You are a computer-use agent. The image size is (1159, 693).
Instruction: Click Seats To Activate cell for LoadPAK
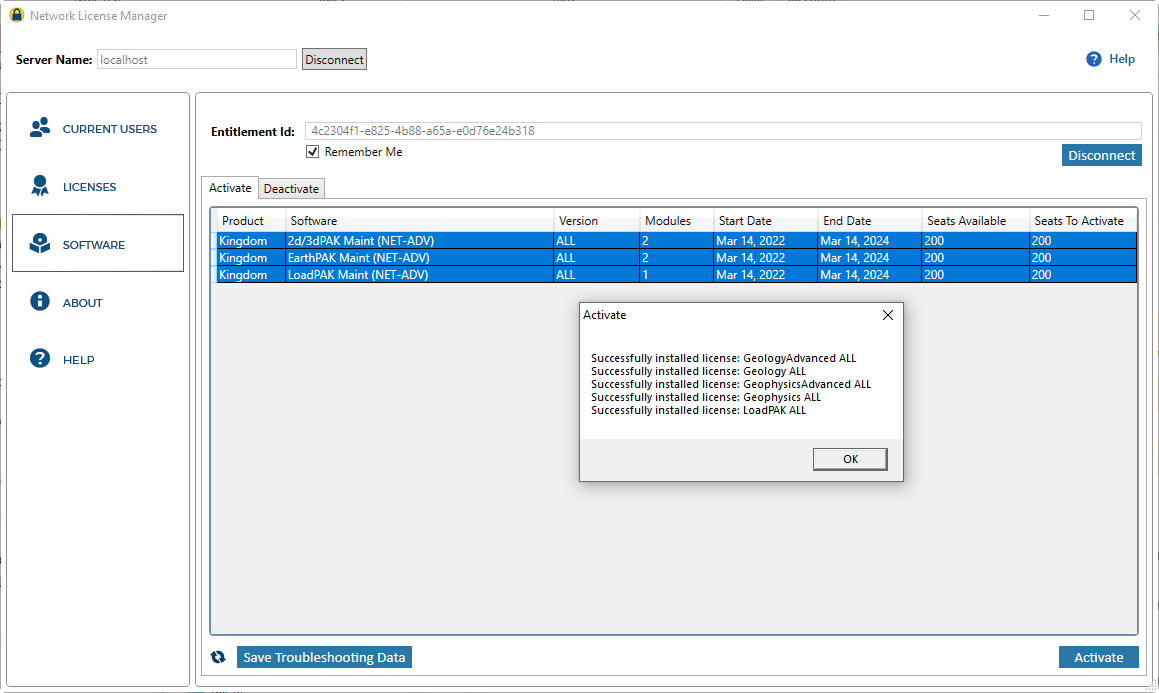(1083, 274)
